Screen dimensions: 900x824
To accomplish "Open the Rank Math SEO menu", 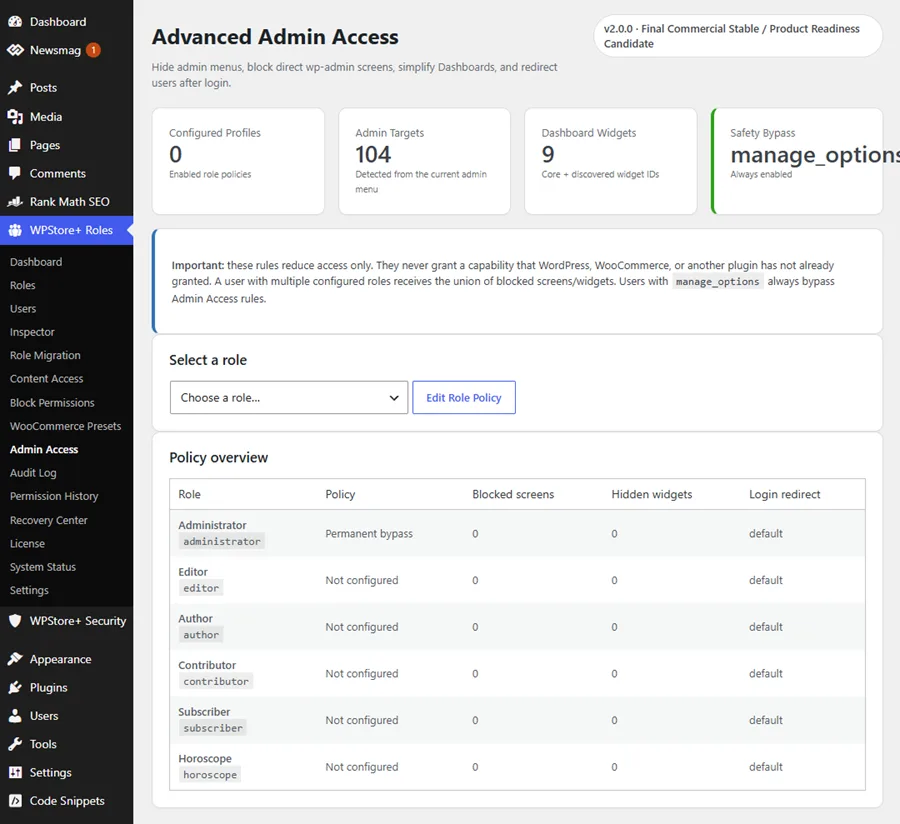I will pyautogui.click(x=67, y=201).
